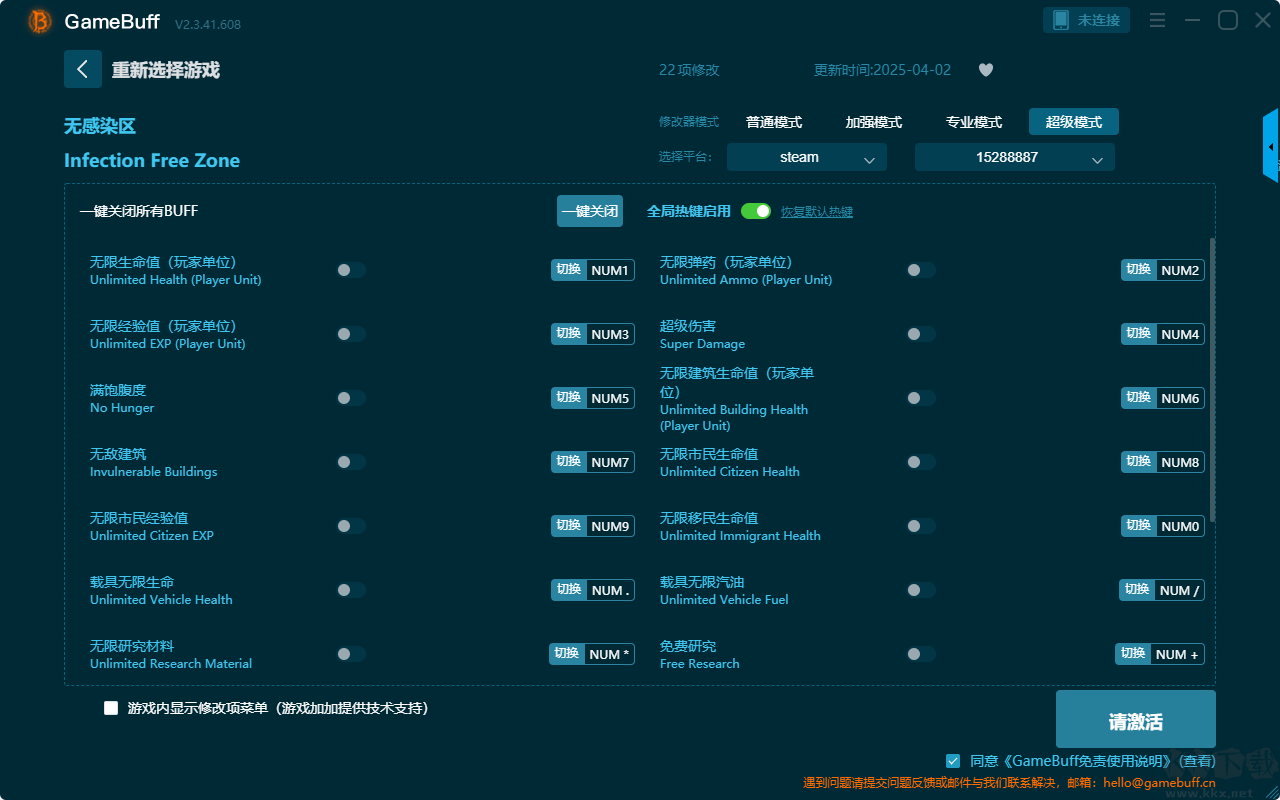Click the NUM2 hotkey button
Image resolution: width=1280 pixels, height=800 pixels.
(x=1163, y=270)
